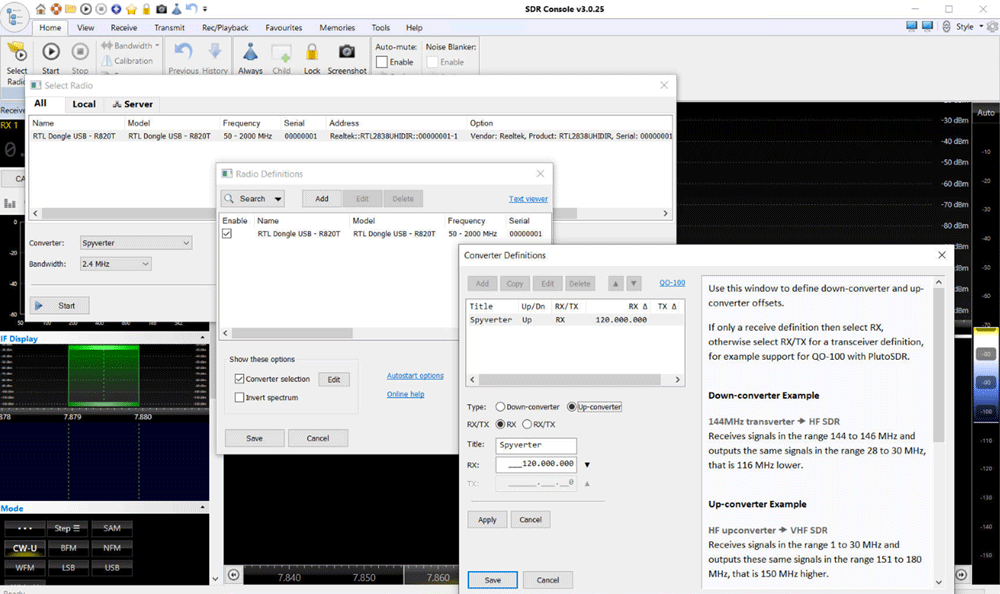Image resolution: width=1000 pixels, height=594 pixels.
Task: Click the blue cone icon in quick access toolbar
Action: [177, 9]
